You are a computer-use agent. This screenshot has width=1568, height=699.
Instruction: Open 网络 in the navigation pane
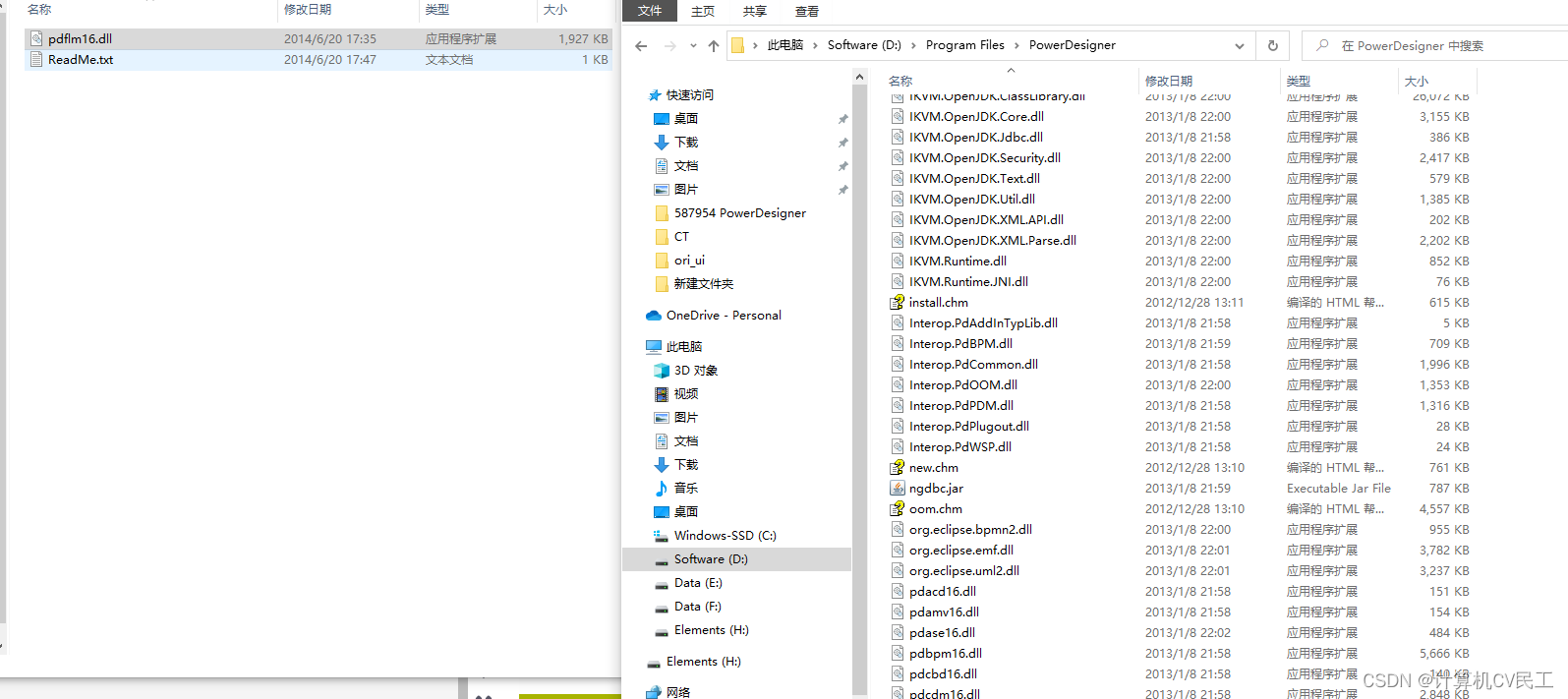tap(678, 693)
